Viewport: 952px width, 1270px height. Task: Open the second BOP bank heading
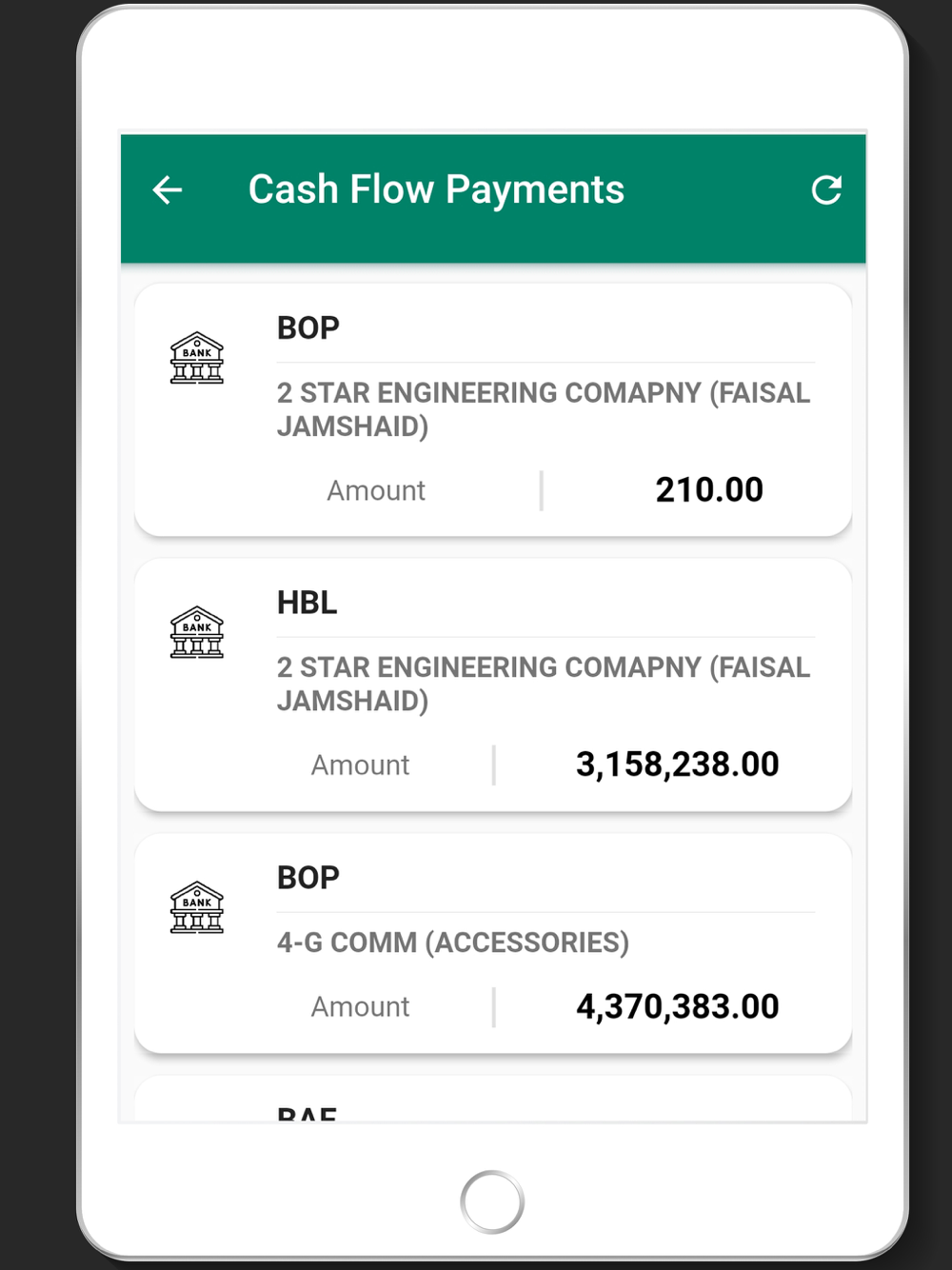tap(308, 877)
